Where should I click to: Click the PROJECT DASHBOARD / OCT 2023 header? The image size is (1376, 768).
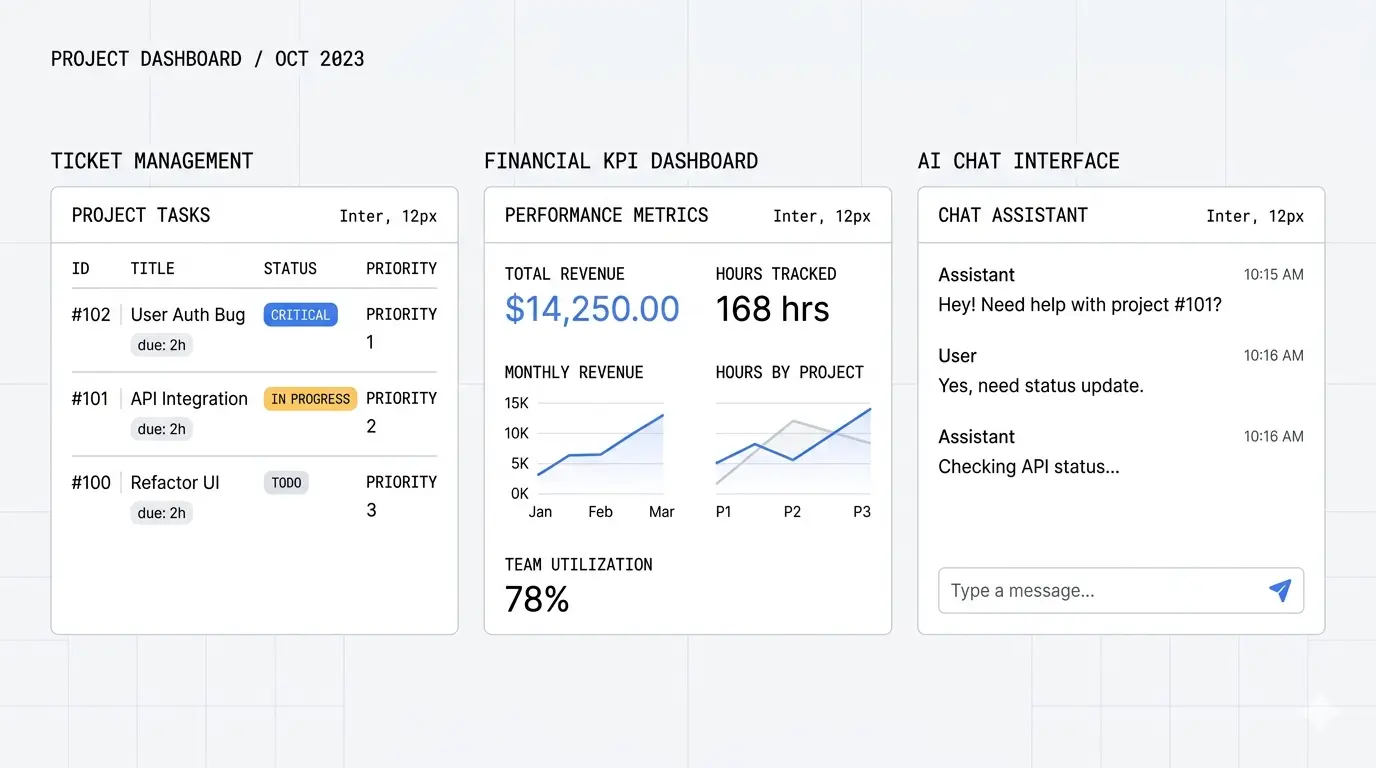[208, 59]
